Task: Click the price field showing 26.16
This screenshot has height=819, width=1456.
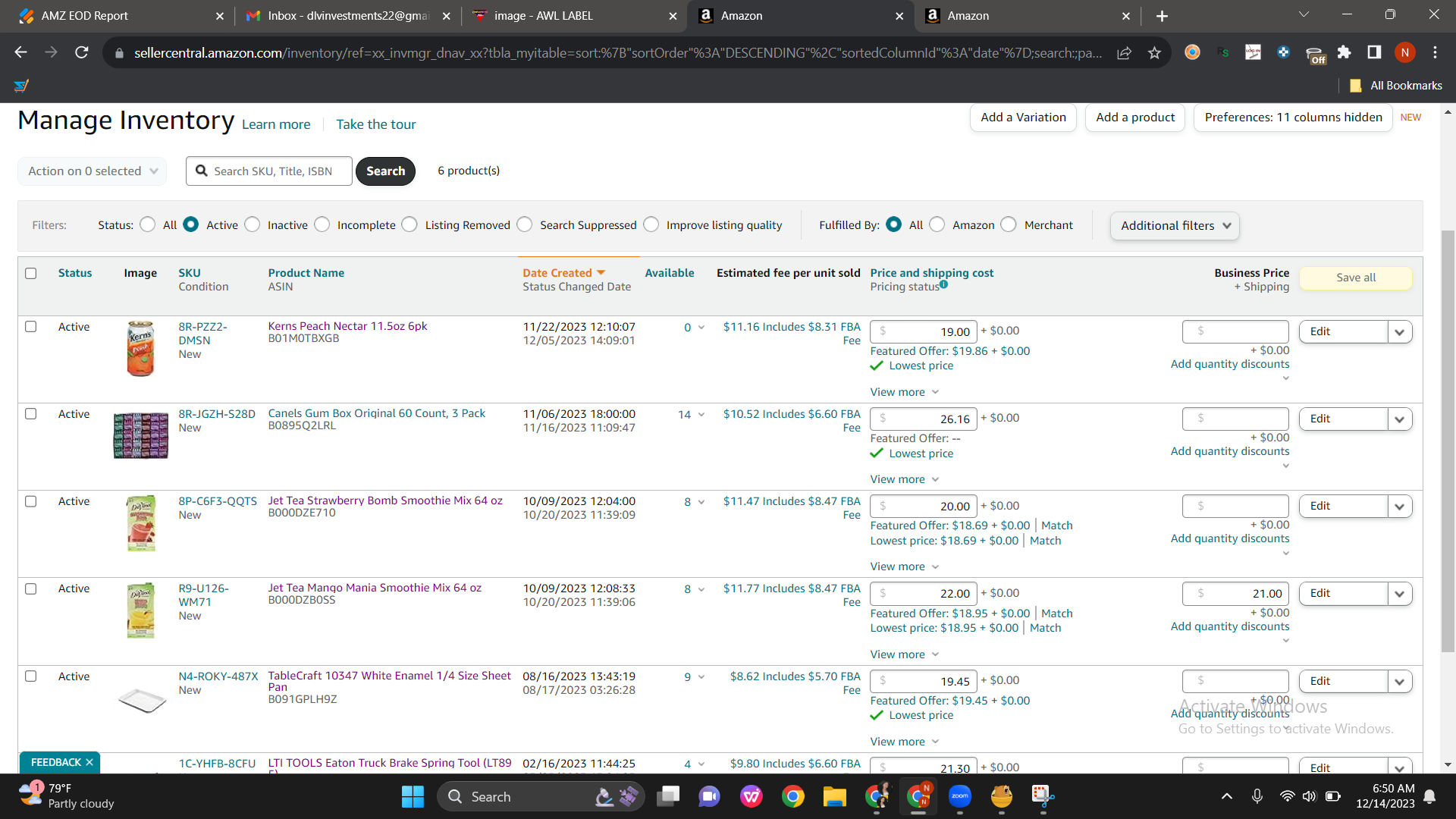Action: tap(924, 419)
